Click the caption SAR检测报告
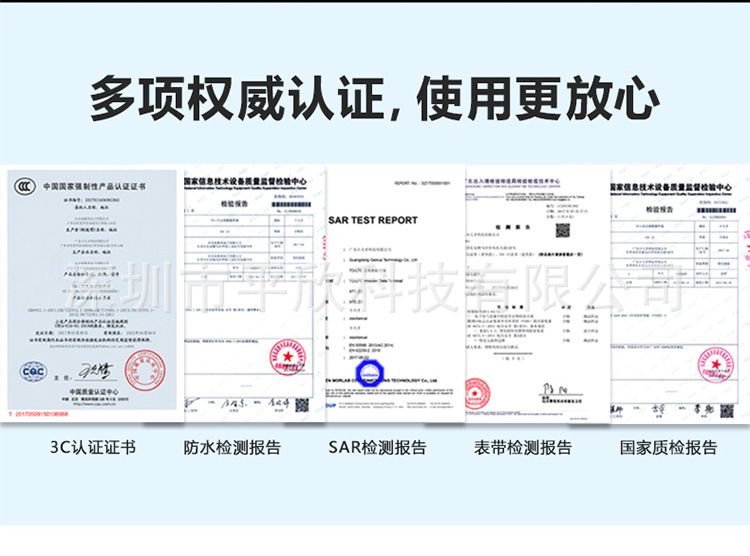The width and height of the screenshot is (750, 556). [377, 447]
